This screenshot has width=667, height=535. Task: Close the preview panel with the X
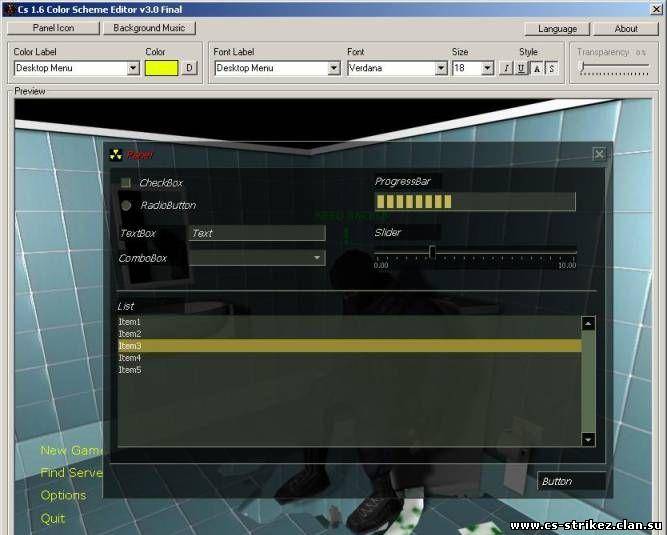point(599,154)
